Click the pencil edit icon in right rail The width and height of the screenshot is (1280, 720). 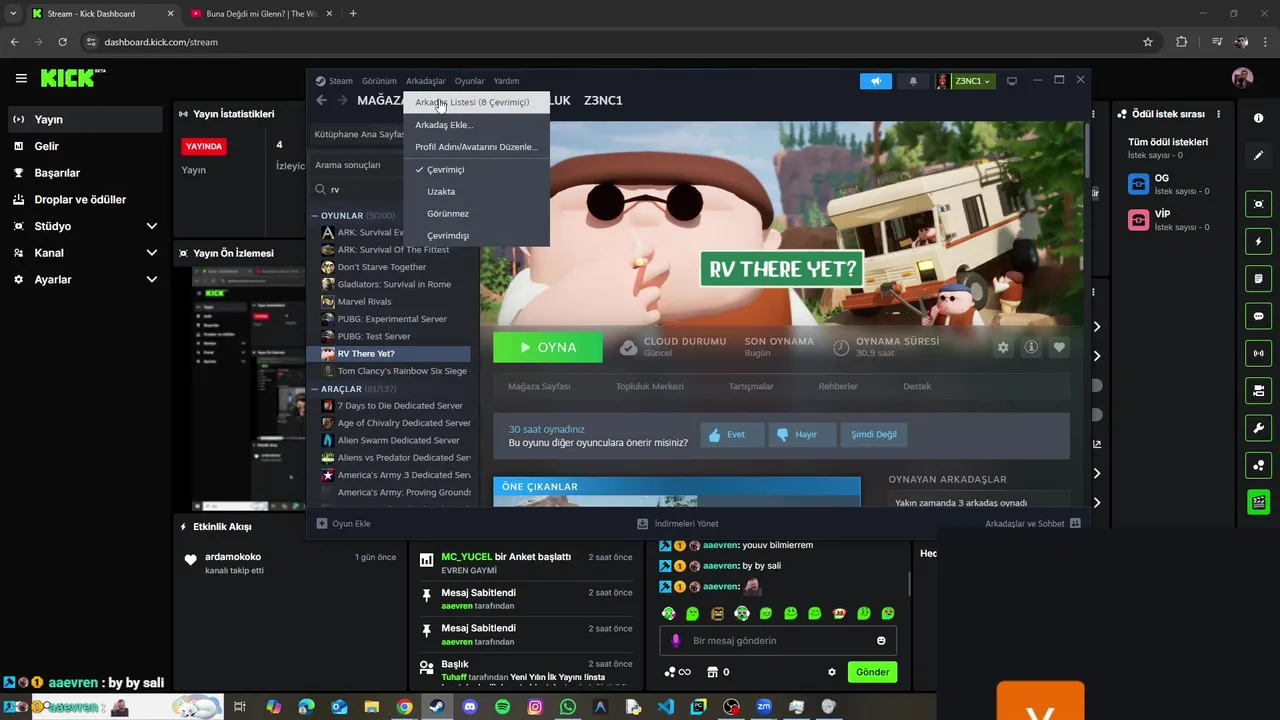(1258, 156)
